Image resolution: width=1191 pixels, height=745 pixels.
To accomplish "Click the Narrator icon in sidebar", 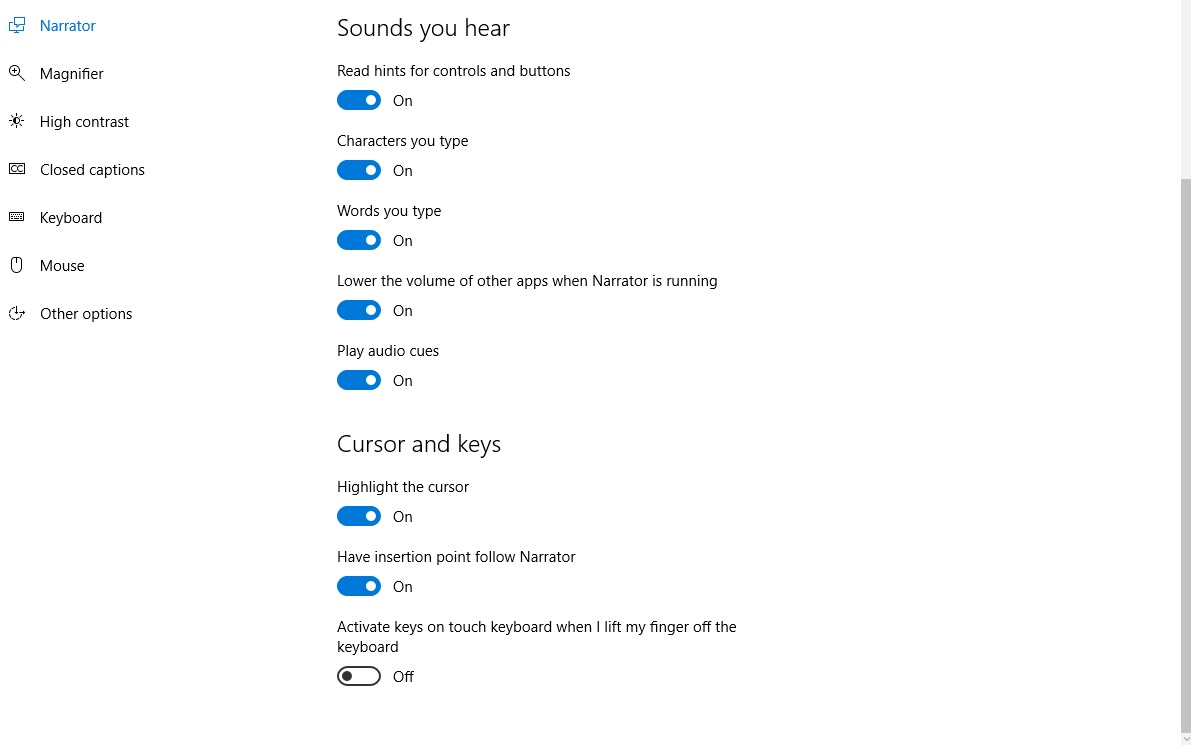I will tap(17, 26).
